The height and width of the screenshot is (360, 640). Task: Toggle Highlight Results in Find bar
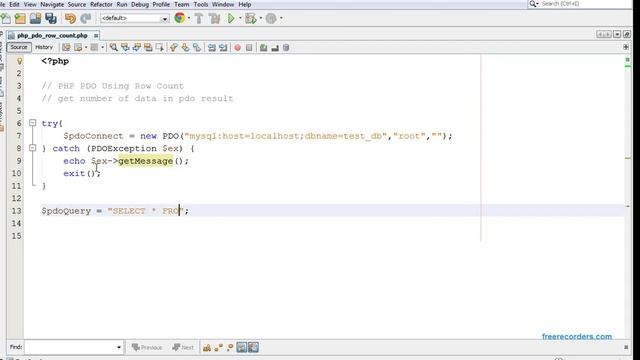tap(242, 347)
